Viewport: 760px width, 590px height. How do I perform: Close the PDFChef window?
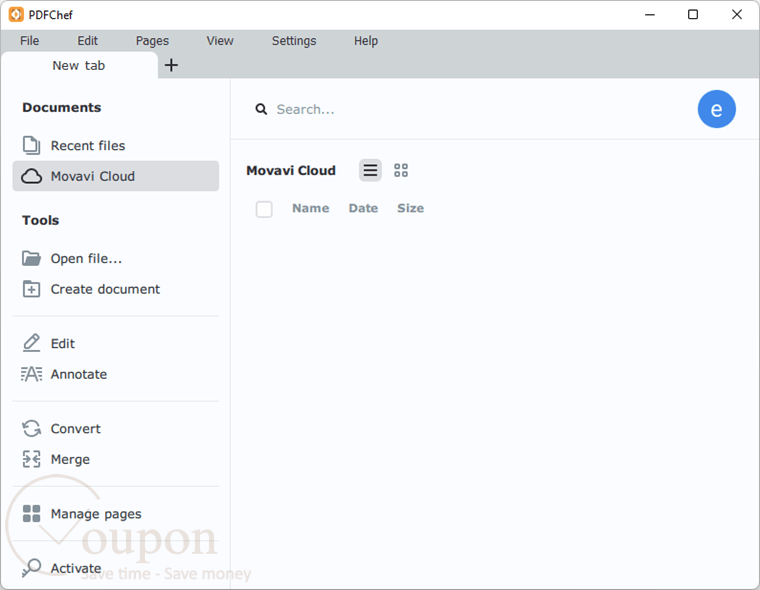pyautogui.click(x=737, y=15)
